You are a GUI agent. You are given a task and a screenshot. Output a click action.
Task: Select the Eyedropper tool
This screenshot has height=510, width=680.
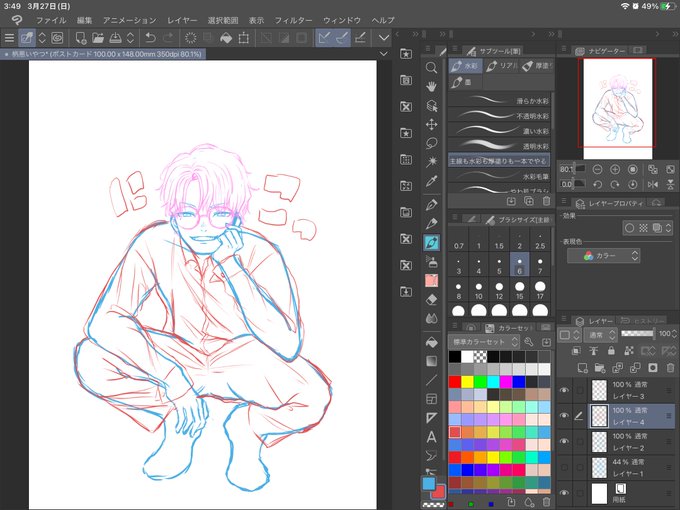point(431,181)
